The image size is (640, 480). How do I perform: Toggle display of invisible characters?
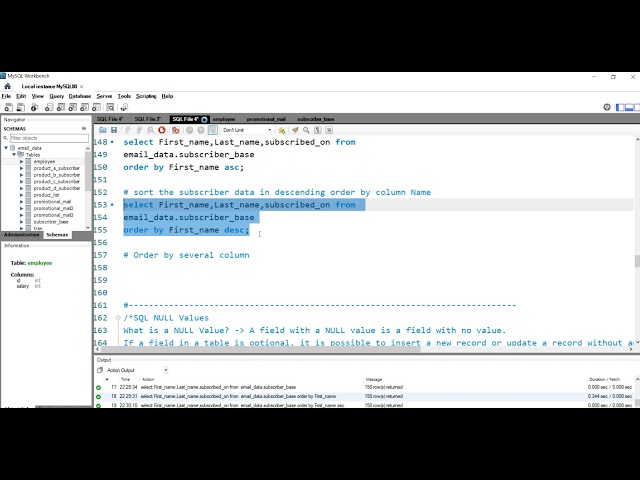pos(318,130)
